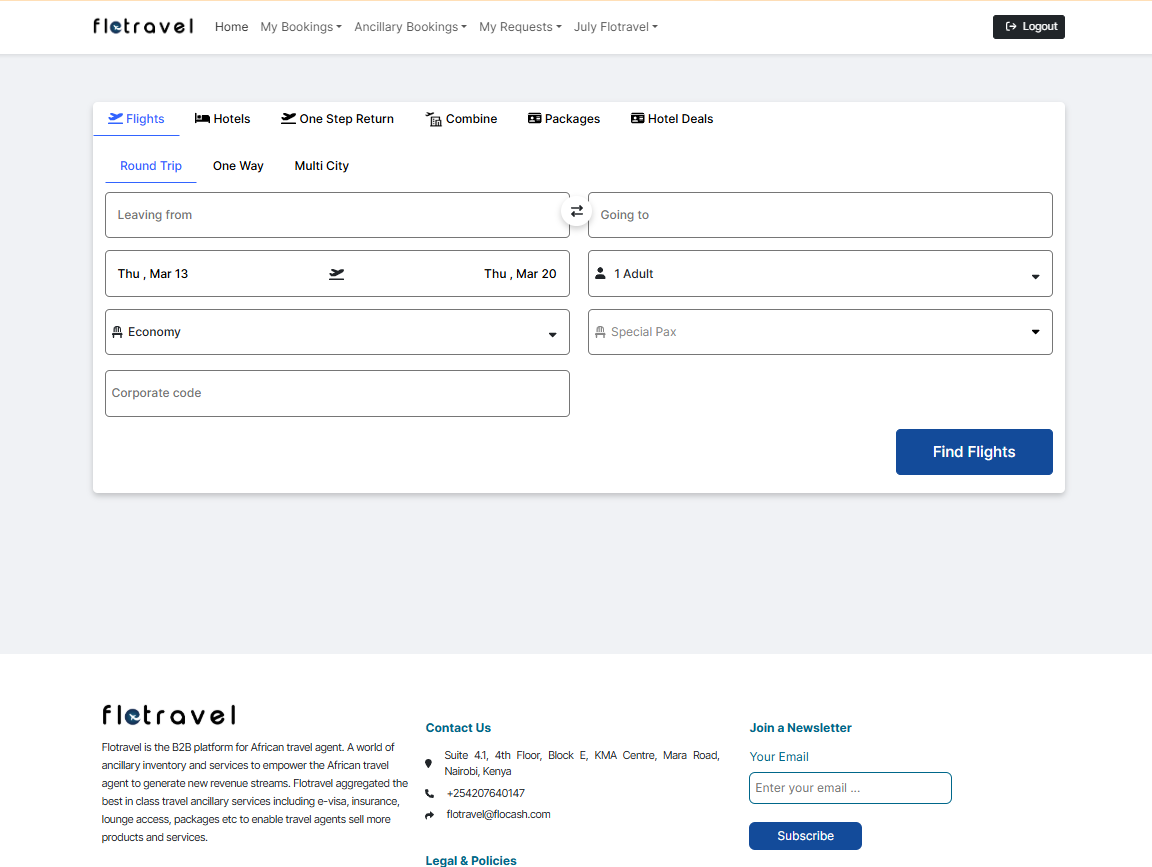Swap origin and destination airports icon
Image resolution: width=1152 pixels, height=867 pixels.
[x=577, y=212]
